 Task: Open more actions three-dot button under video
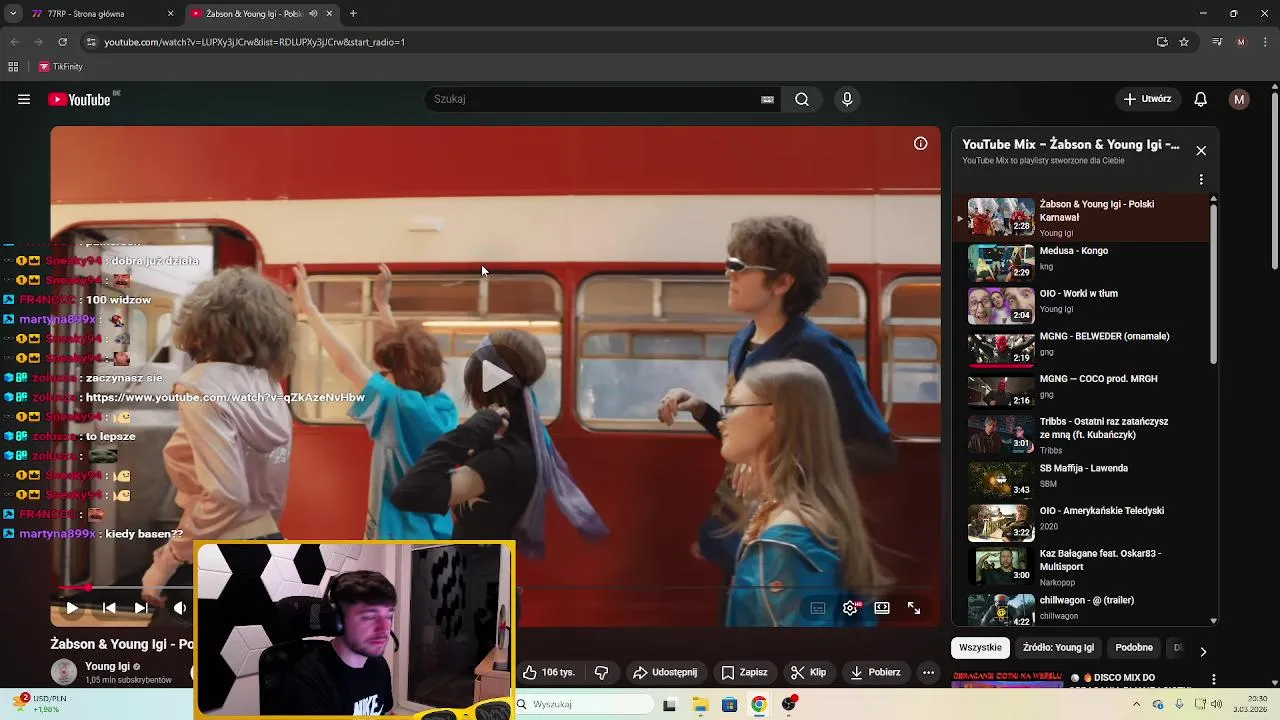click(929, 673)
